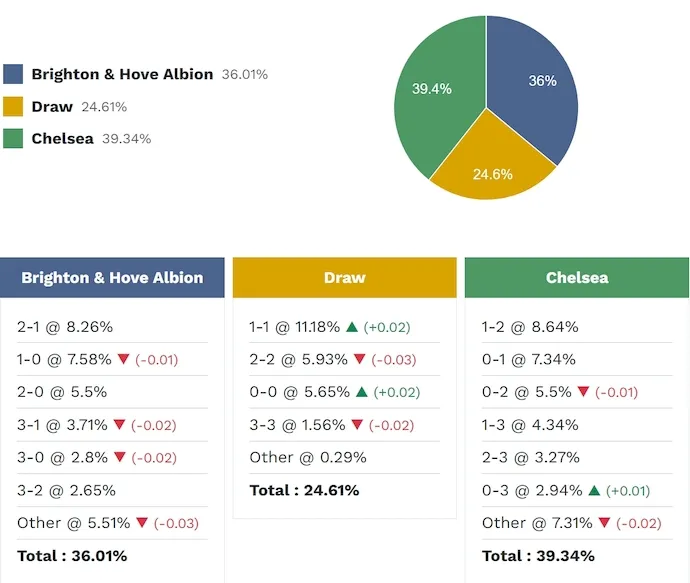Click the green up arrow beside 0-3 score
Image resolution: width=690 pixels, height=583 pixels.
click(x=594, y=490)
